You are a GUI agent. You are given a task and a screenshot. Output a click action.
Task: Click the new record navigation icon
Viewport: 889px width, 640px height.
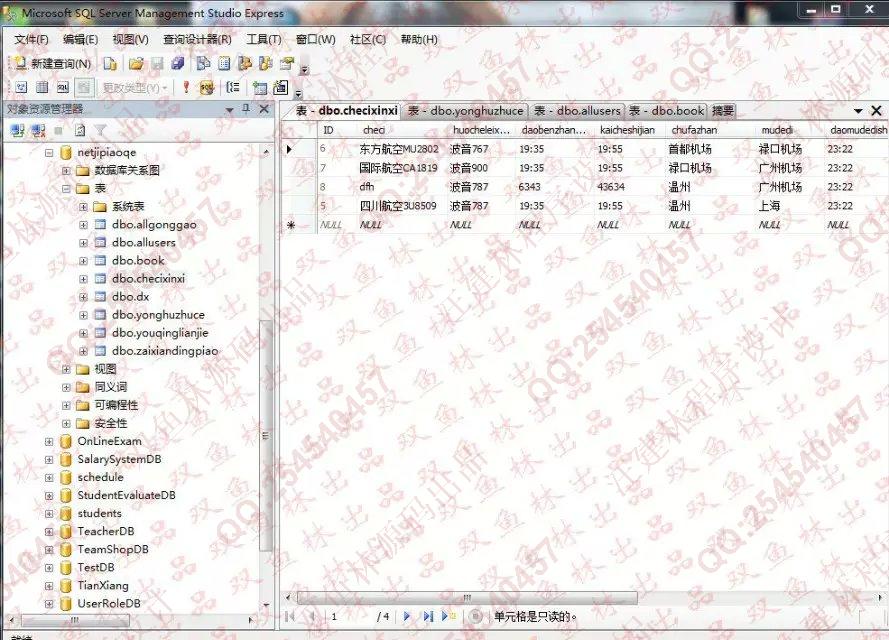[x=448, y=616]
